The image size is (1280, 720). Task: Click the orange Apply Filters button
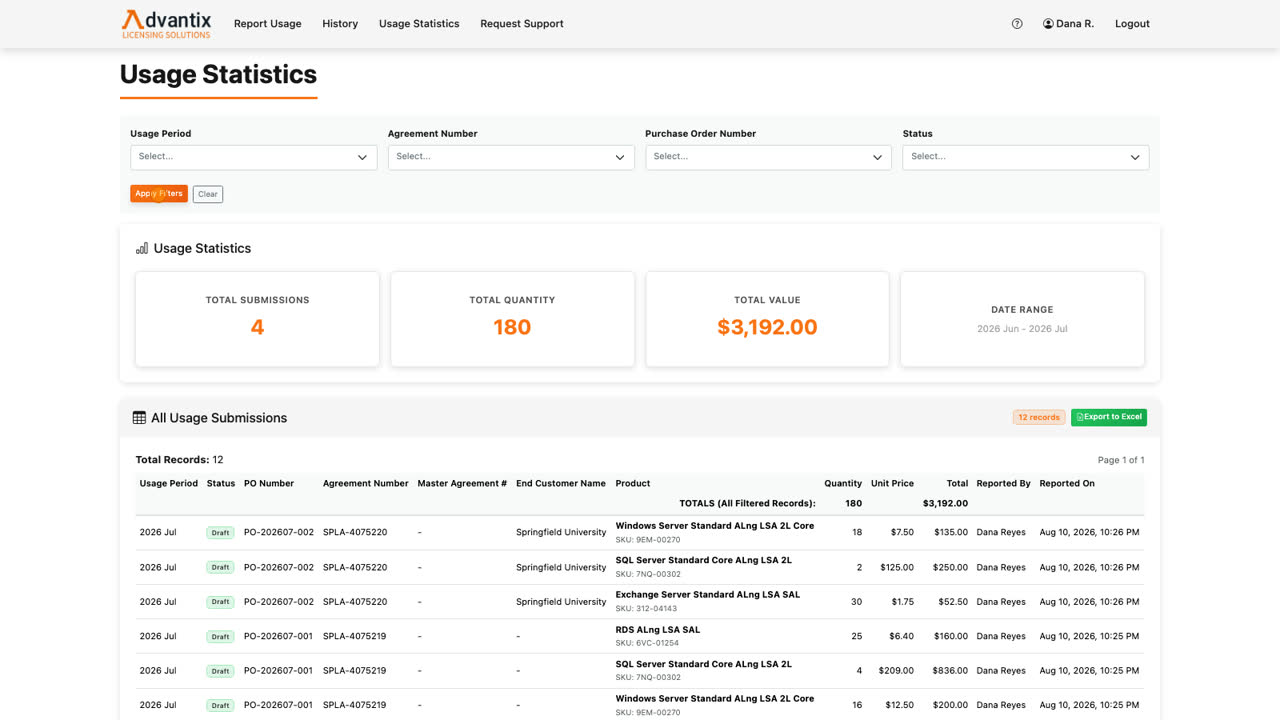click(159, 194)
